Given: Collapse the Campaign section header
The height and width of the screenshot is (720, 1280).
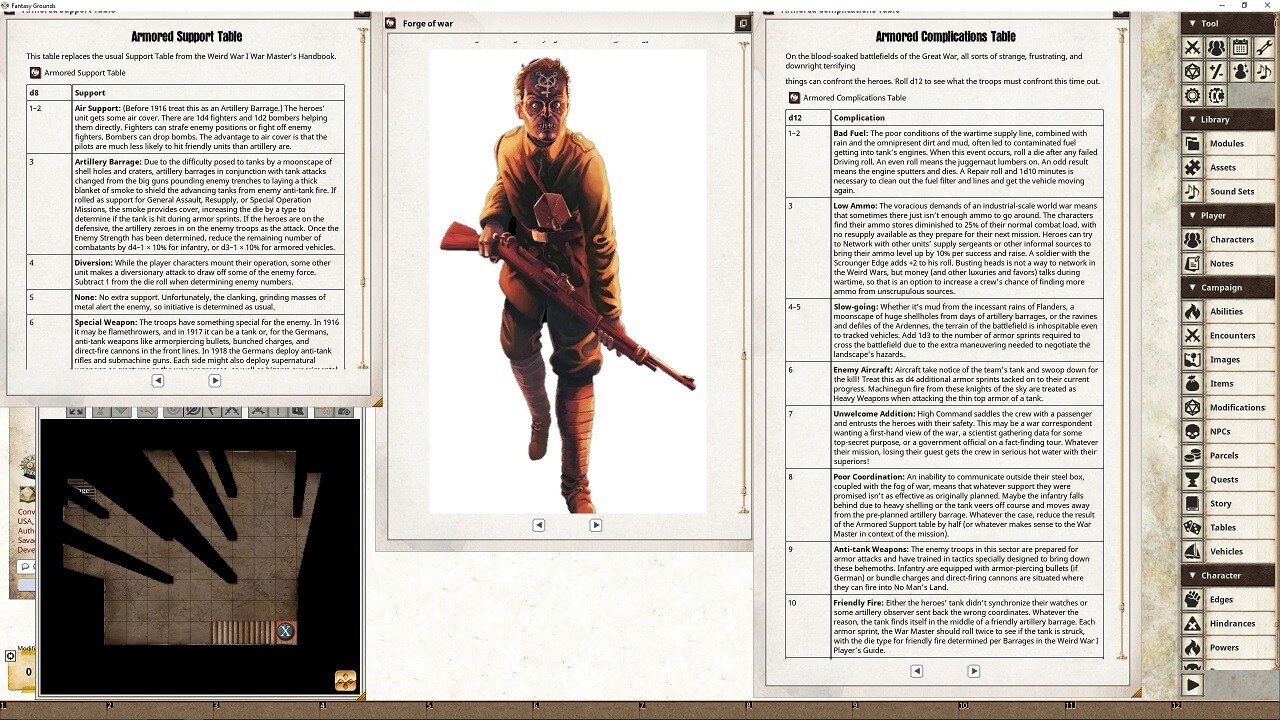Looking at the screenshot, I should [x=1192, y=287].
